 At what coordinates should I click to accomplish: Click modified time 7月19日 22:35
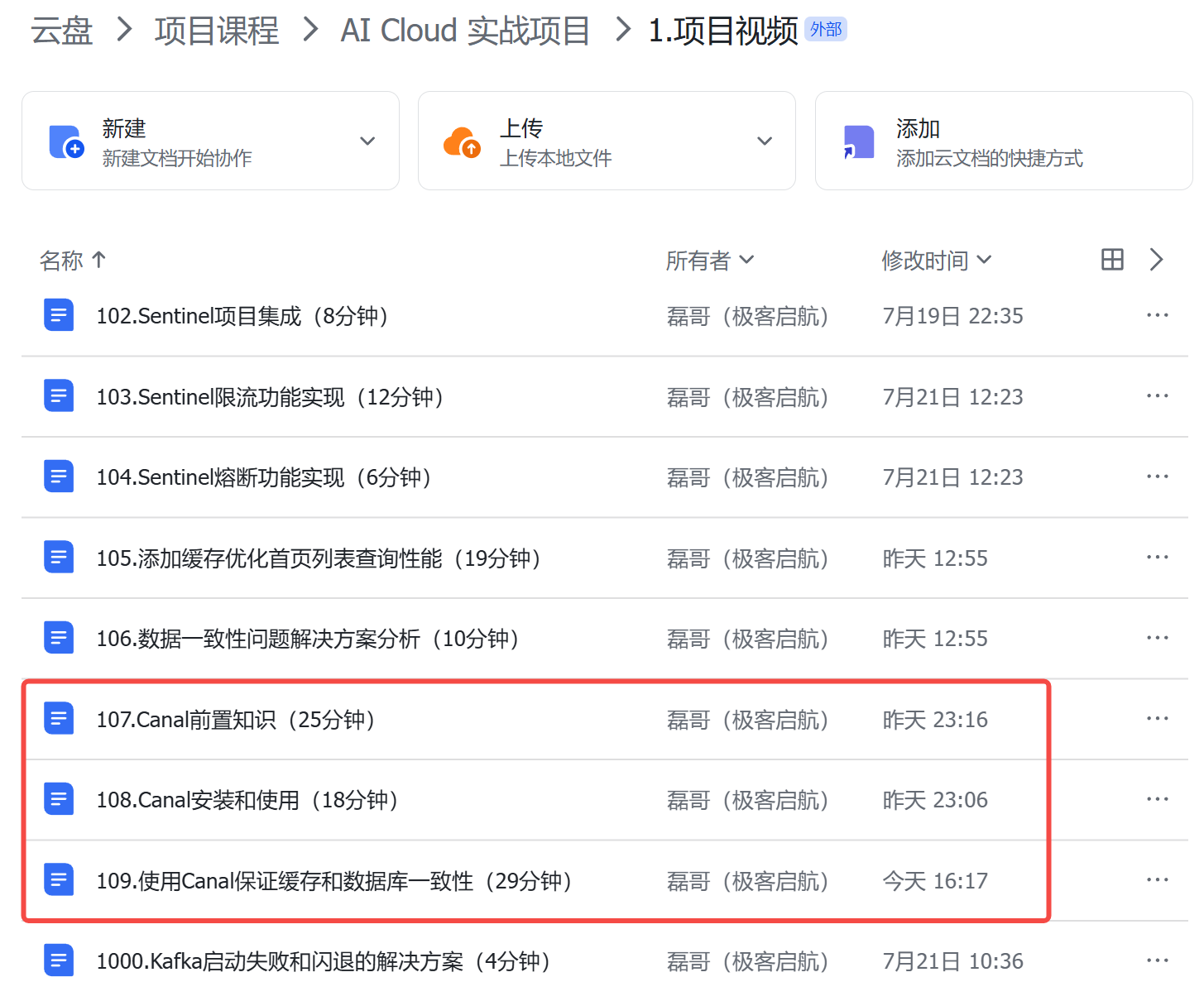point(953,316)
